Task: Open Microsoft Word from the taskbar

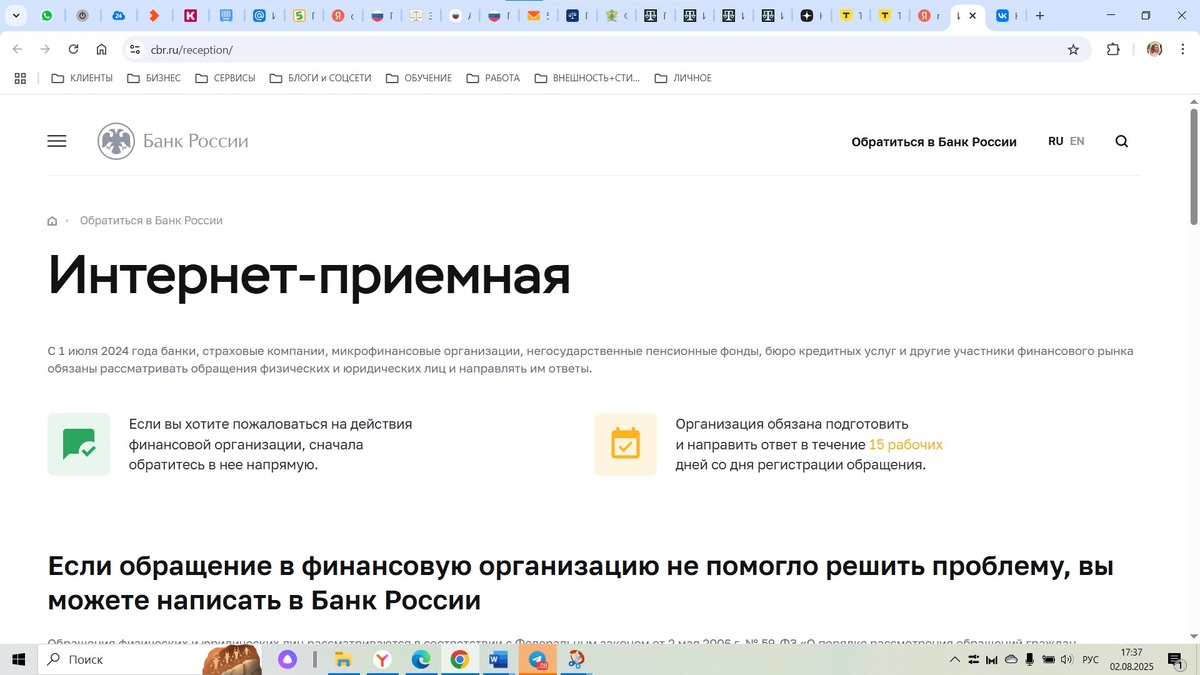Action: [x=498, y=659]
